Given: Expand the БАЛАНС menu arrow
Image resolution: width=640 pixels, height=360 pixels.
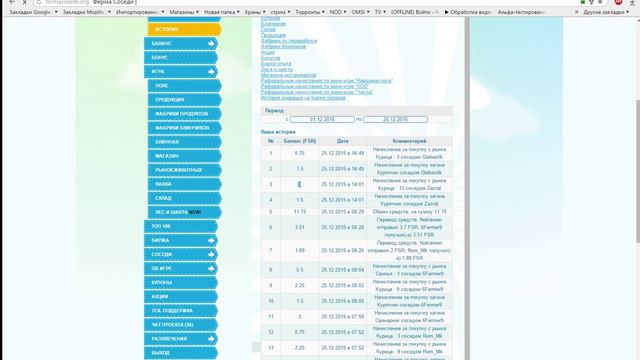Looking at the screenshot, I should point(211,43).
